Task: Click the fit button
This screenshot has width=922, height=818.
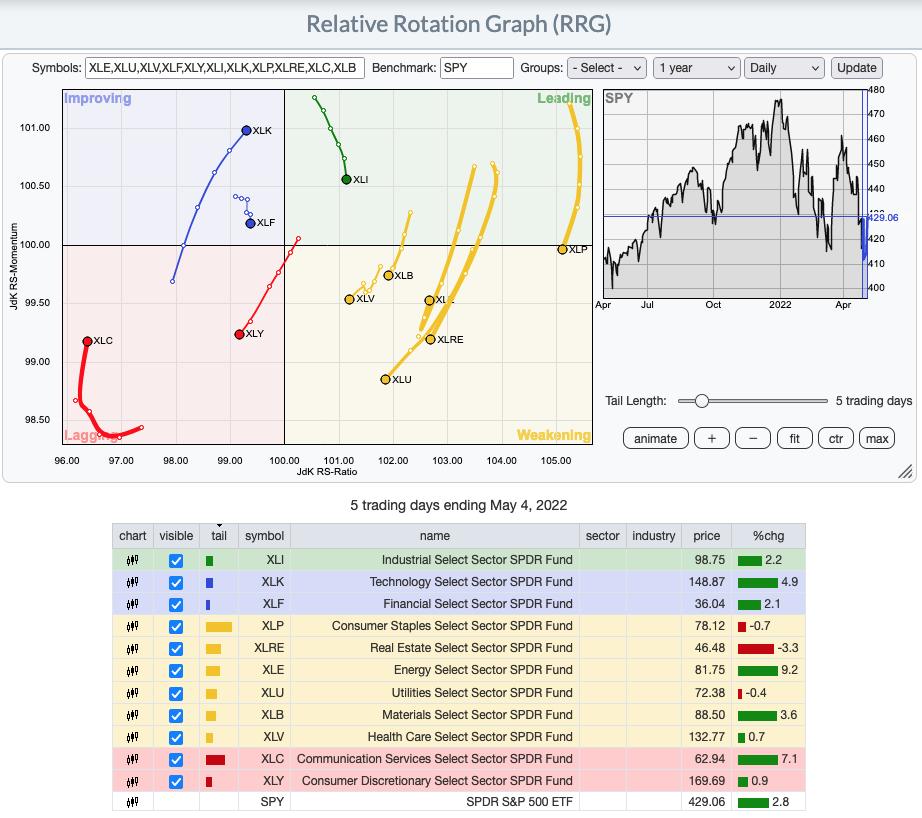Action: pyautogui.click(x=794, y=439)
